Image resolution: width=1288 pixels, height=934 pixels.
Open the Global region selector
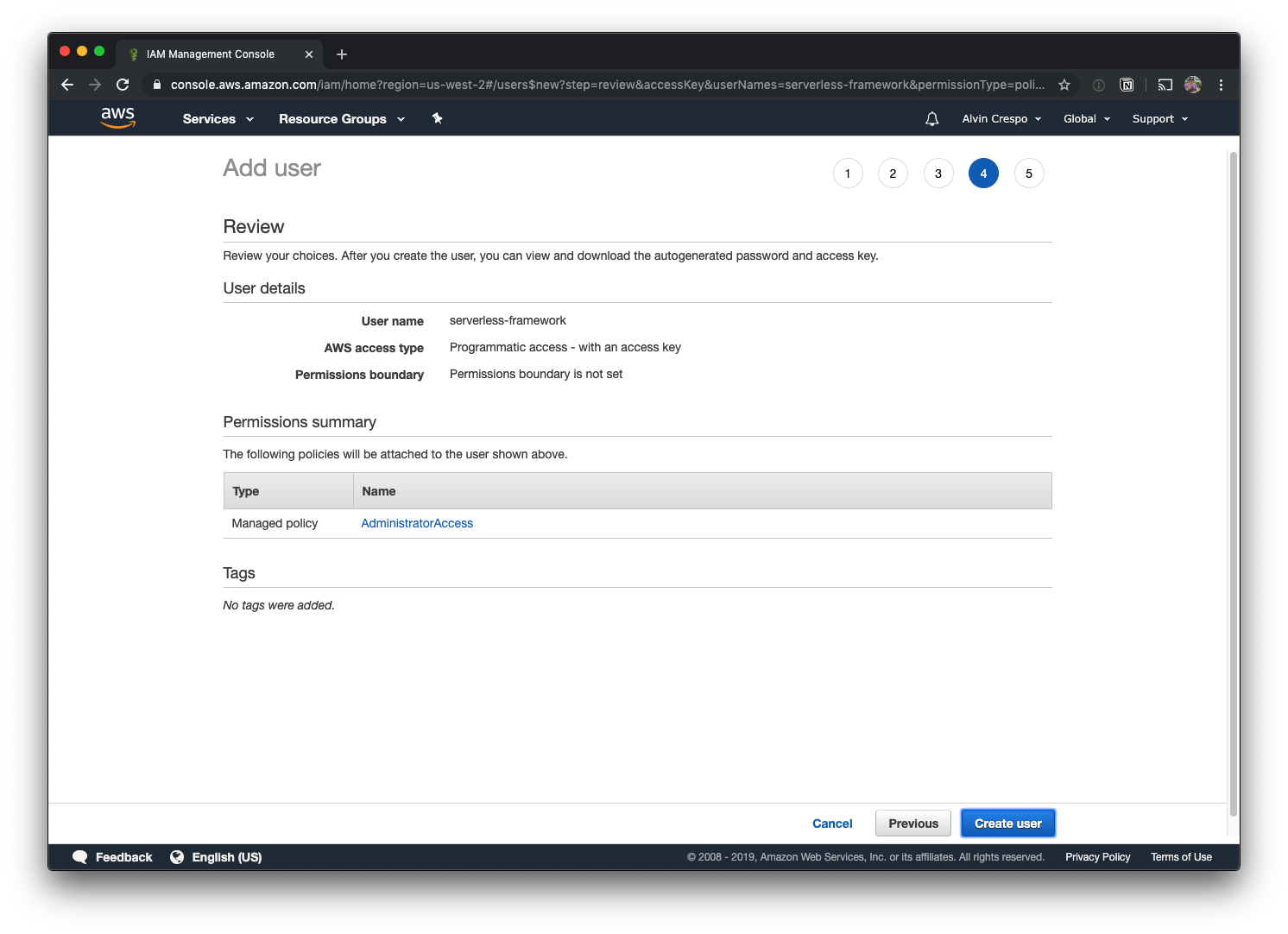(1086, 119)
